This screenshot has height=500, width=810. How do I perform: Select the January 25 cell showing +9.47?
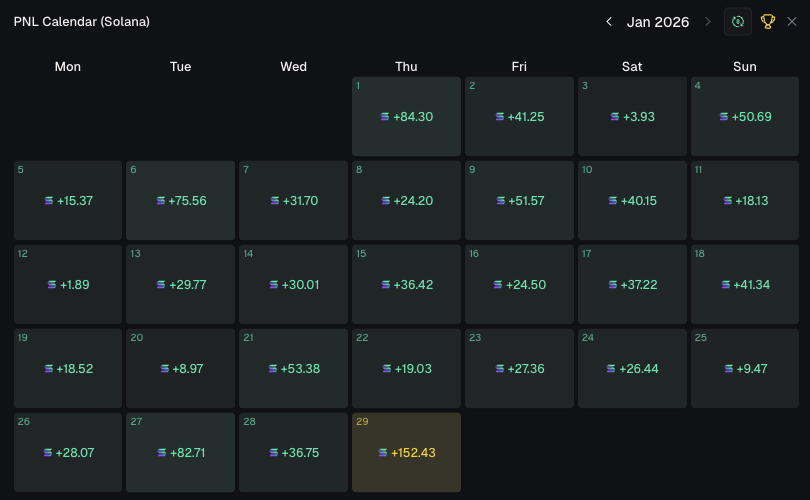coord(745,368)
